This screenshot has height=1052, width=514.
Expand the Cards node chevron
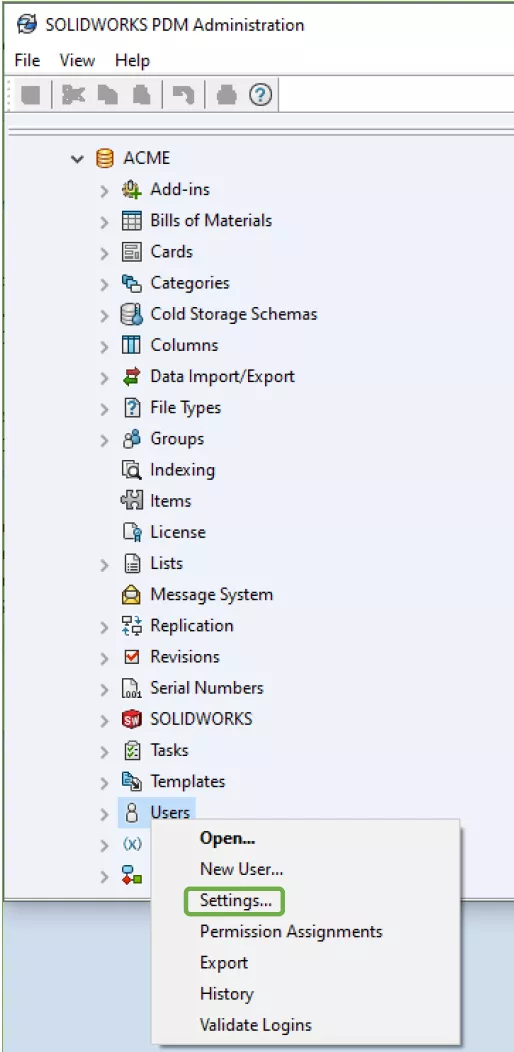click(x=104, y=253)
